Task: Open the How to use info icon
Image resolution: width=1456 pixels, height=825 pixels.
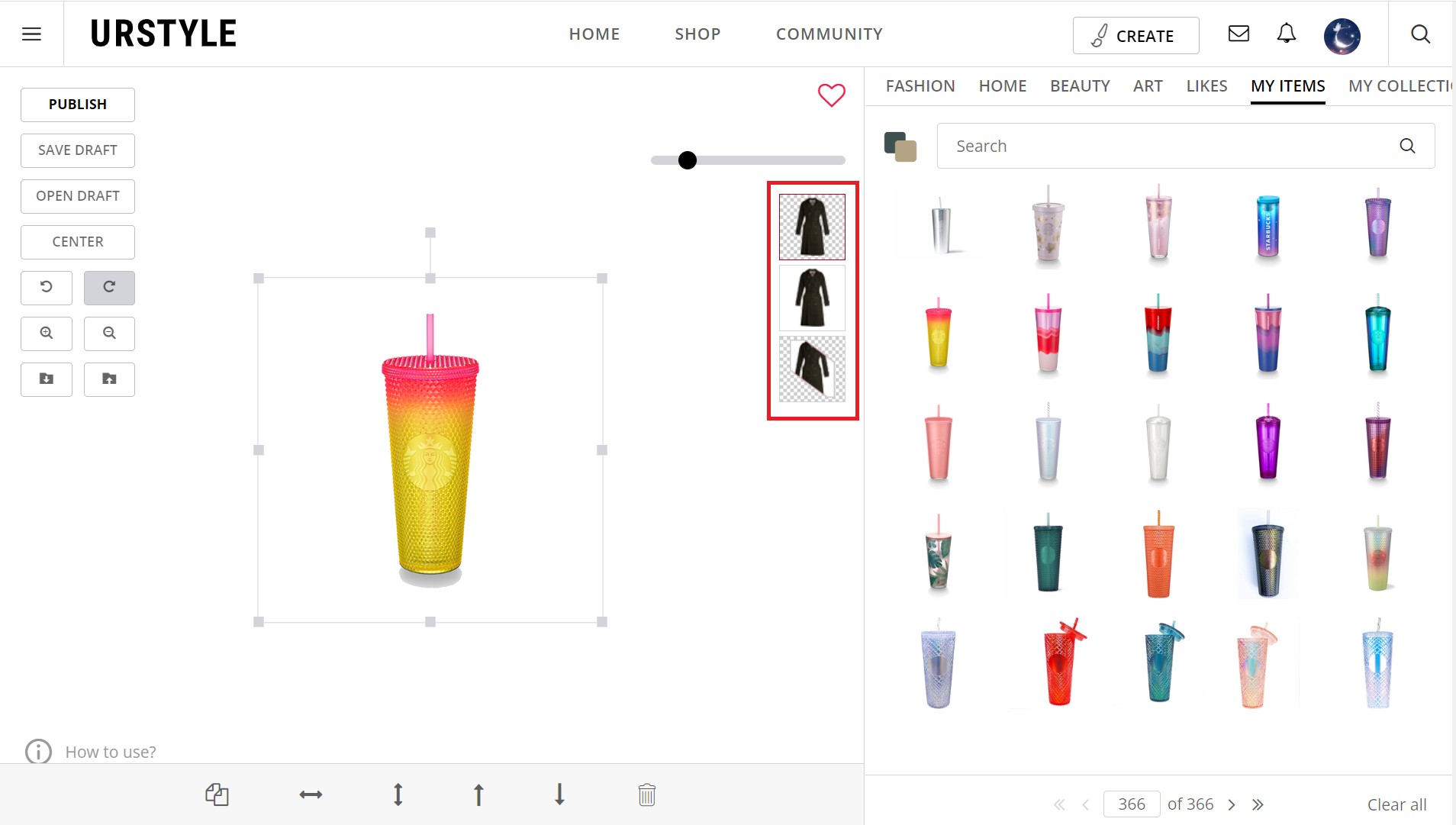Action: tap(38, 752)
